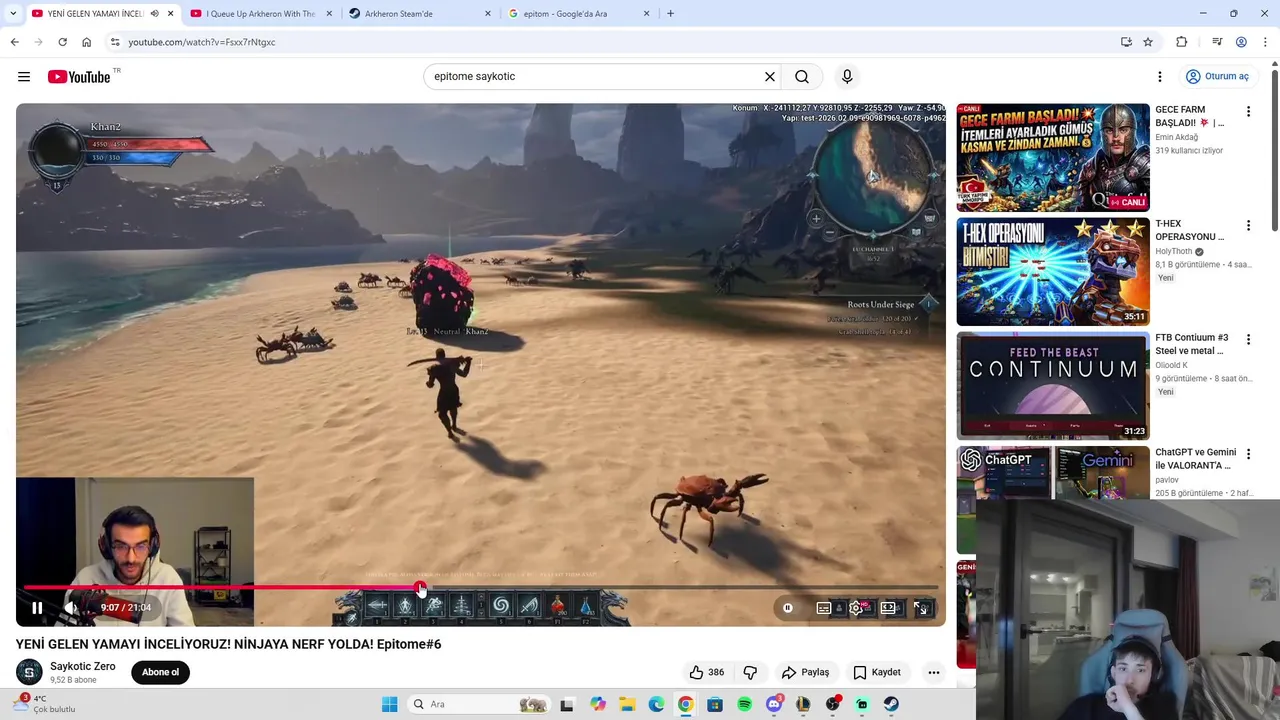The image size is (1280, 720).
Task: Open the GECE FARM BAŞLADI live thumbnail
Action: pyautogui.click(x=1053, y=157)
